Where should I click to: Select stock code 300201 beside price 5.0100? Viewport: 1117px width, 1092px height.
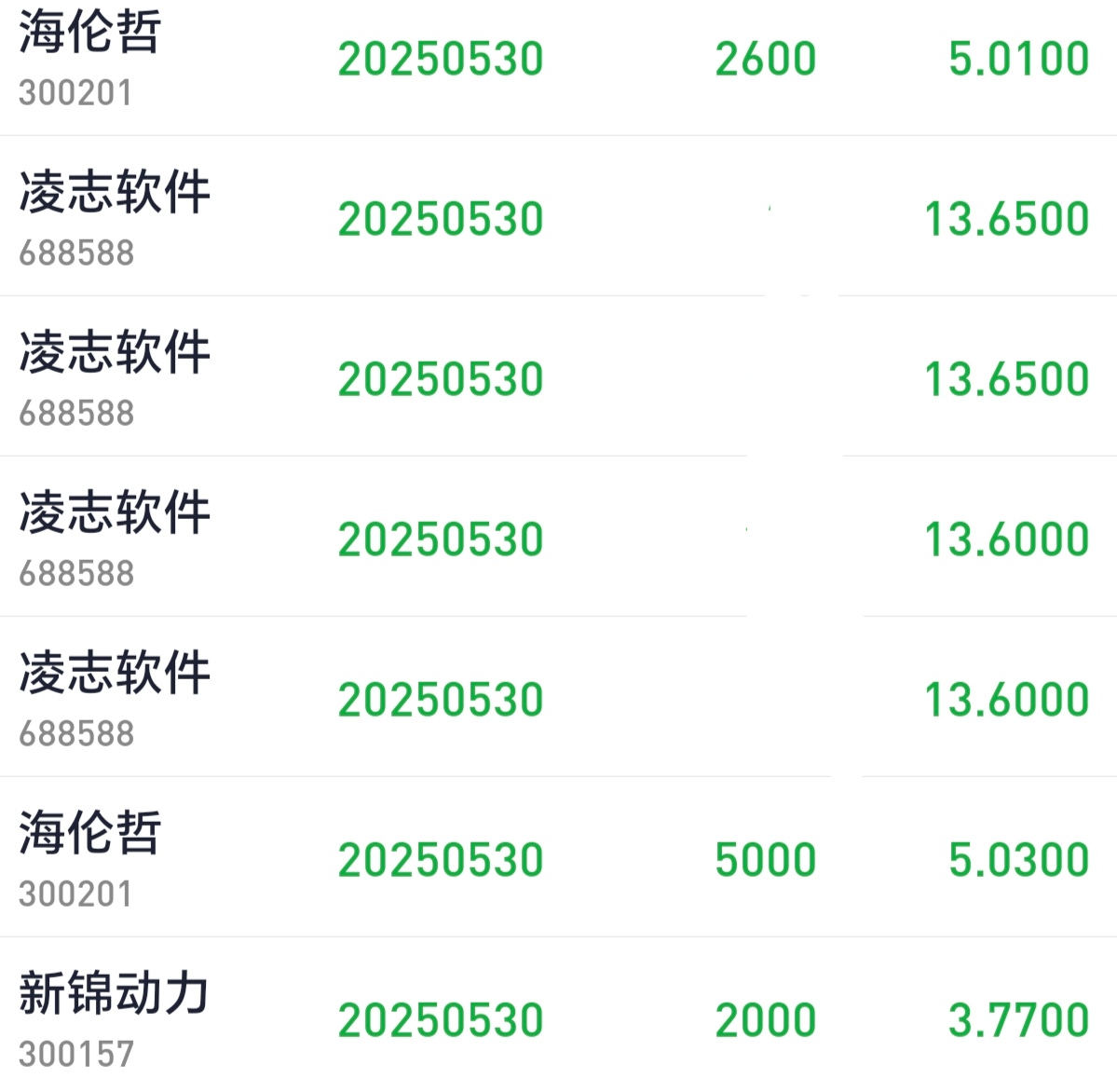coord(75,92)
